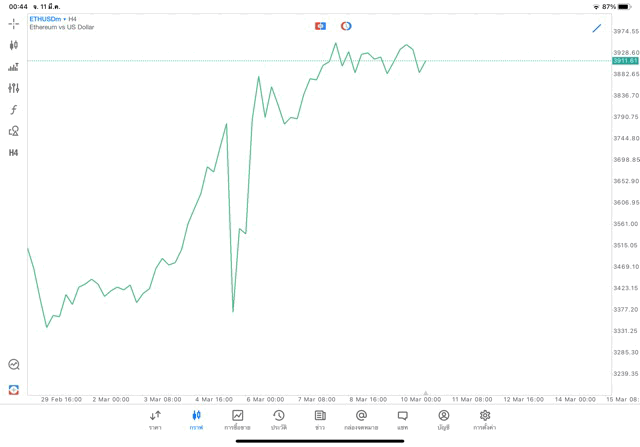
Task: Activate the crosshair cursor tool
Action: [x=13, y=23]
